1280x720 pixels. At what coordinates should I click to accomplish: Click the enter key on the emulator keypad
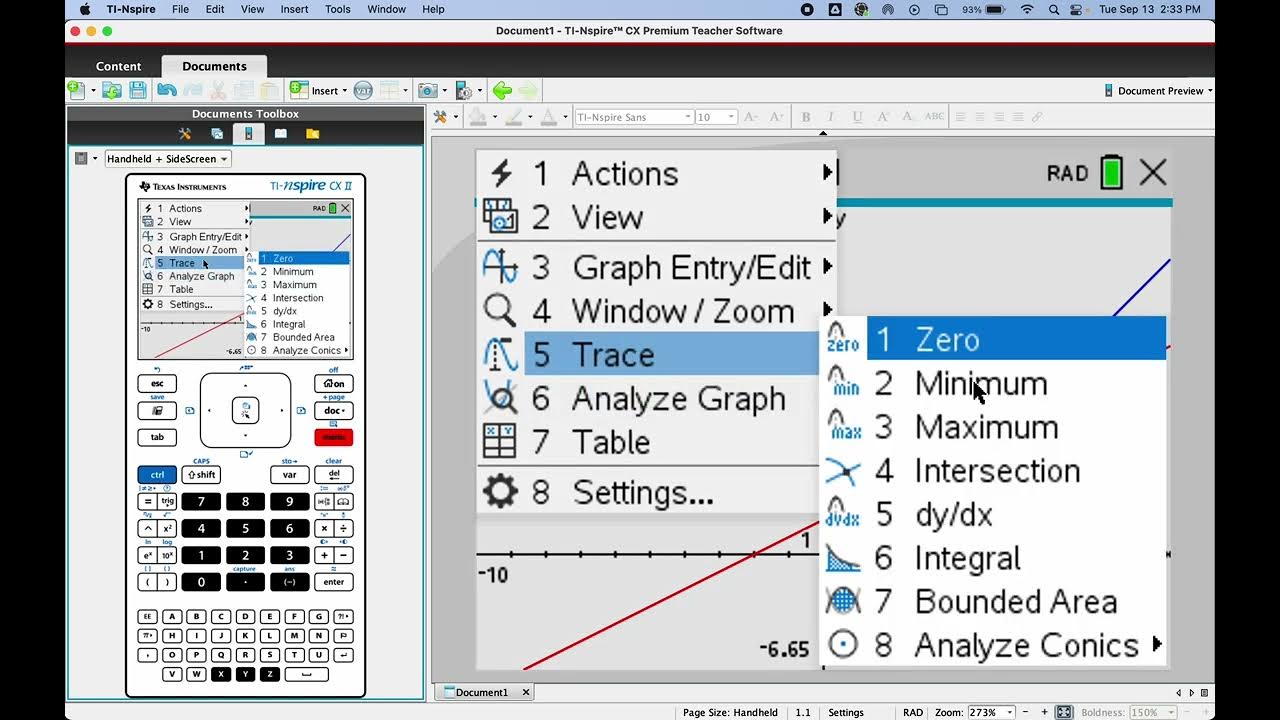pos(333,582)
